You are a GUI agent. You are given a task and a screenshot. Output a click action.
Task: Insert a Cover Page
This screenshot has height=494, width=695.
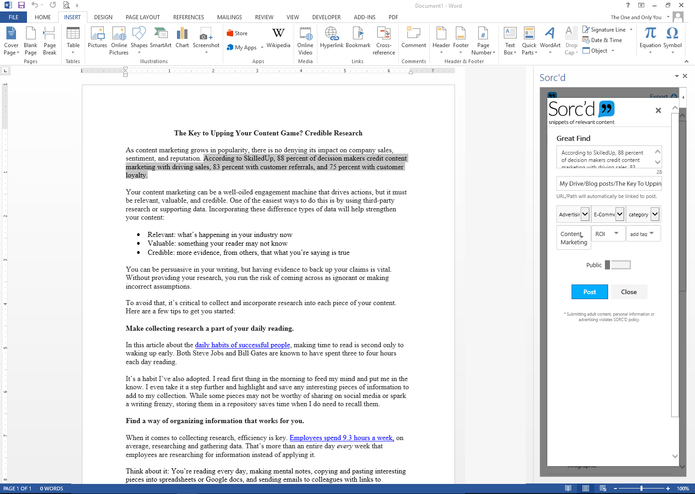coord(11,40)
